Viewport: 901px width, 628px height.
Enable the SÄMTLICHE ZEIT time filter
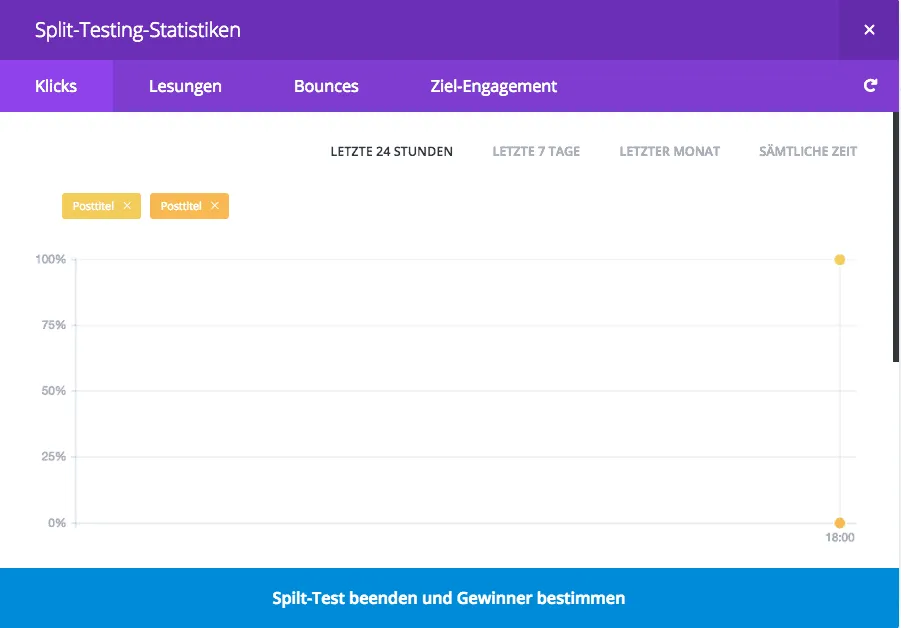[807, 151]
